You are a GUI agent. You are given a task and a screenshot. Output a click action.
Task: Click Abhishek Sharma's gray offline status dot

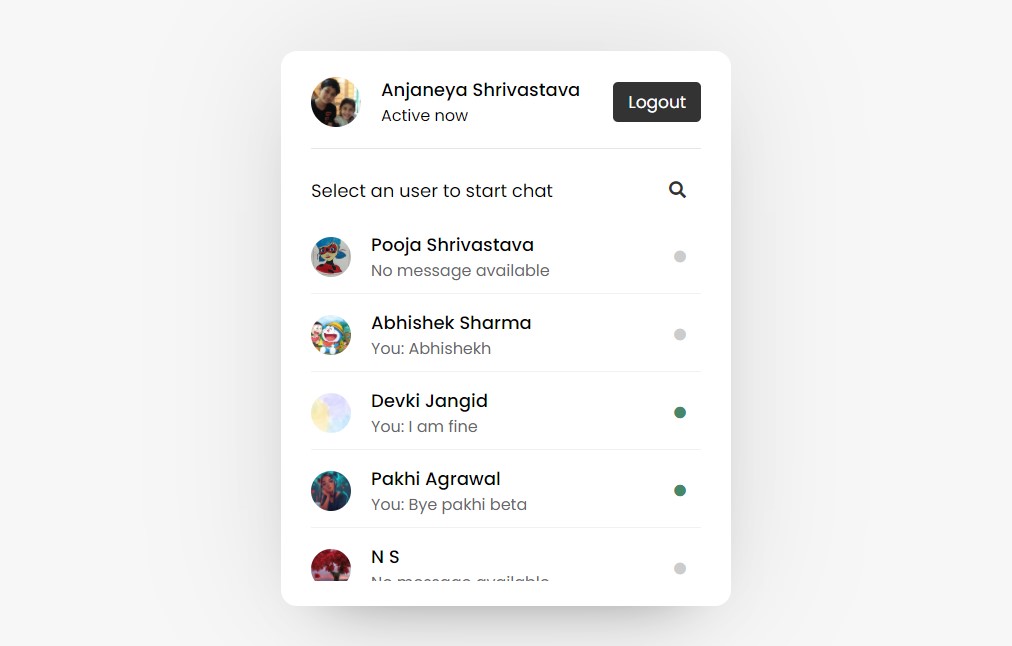pyautogui.click(x=680, y=334)
